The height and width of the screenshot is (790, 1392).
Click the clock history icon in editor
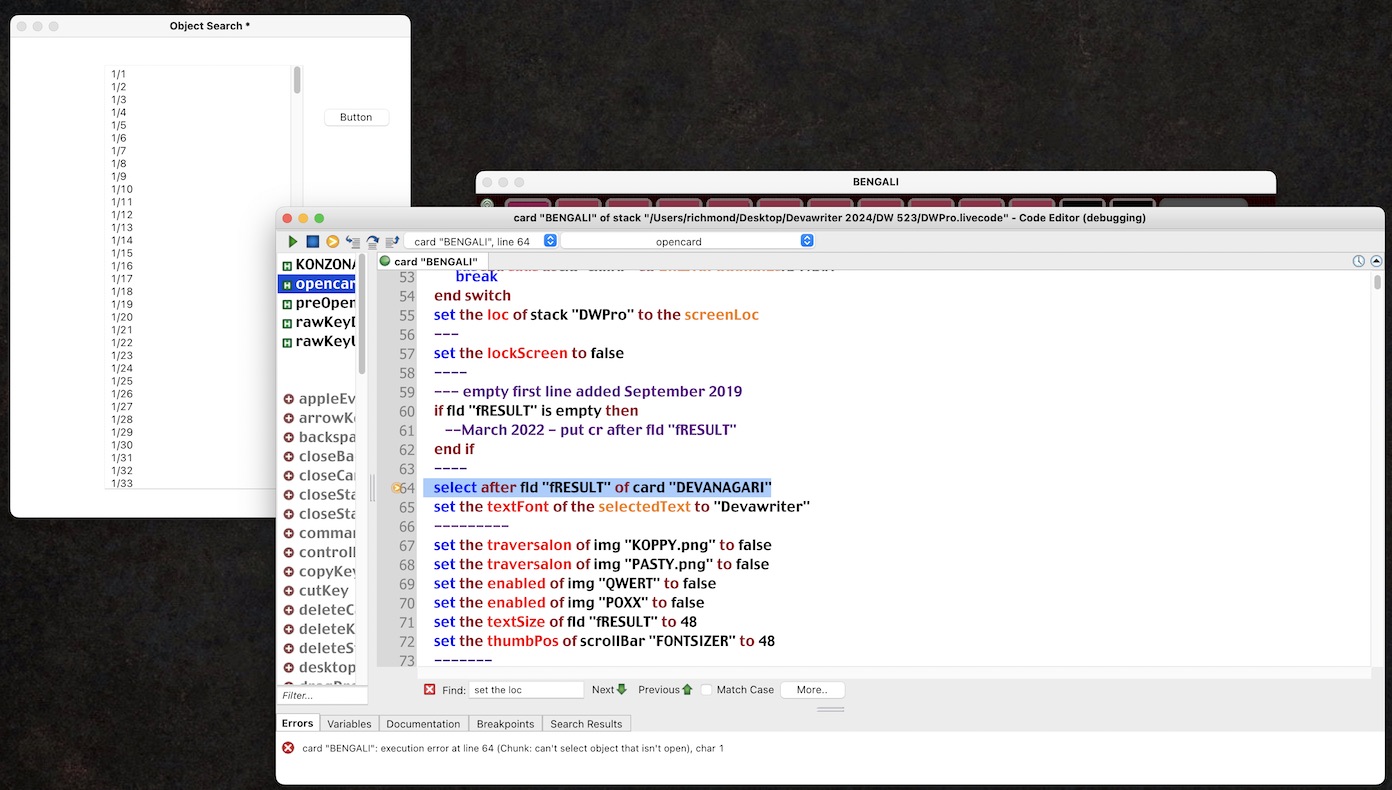1358,261
